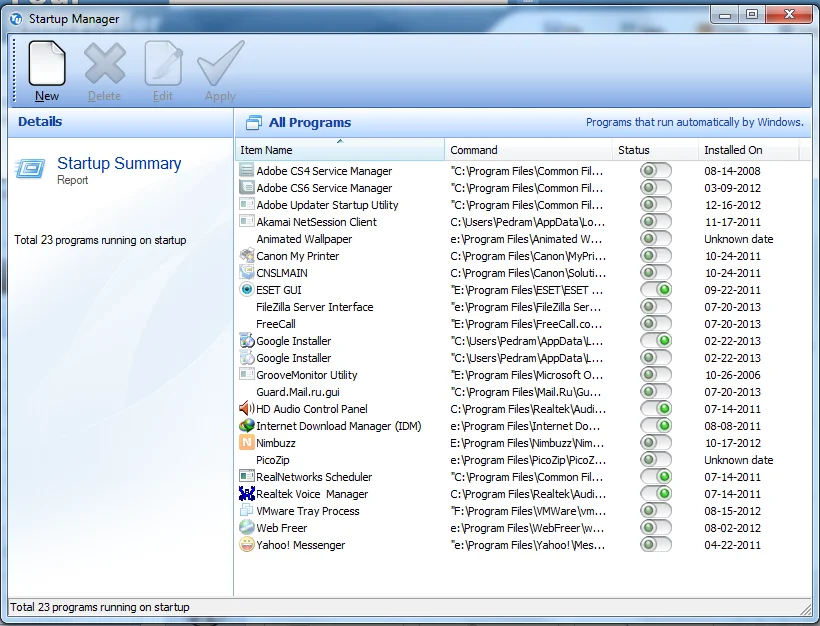The height and width of the screenshot is (626, 820).
Task: Click the CNSLMAIN row icon
Action: point(246,272)
